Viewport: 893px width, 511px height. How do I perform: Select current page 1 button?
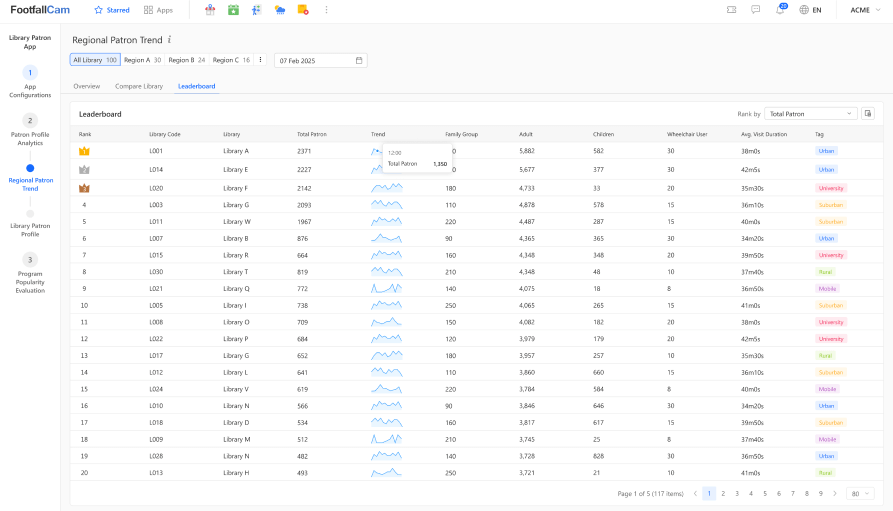(709, 493)
